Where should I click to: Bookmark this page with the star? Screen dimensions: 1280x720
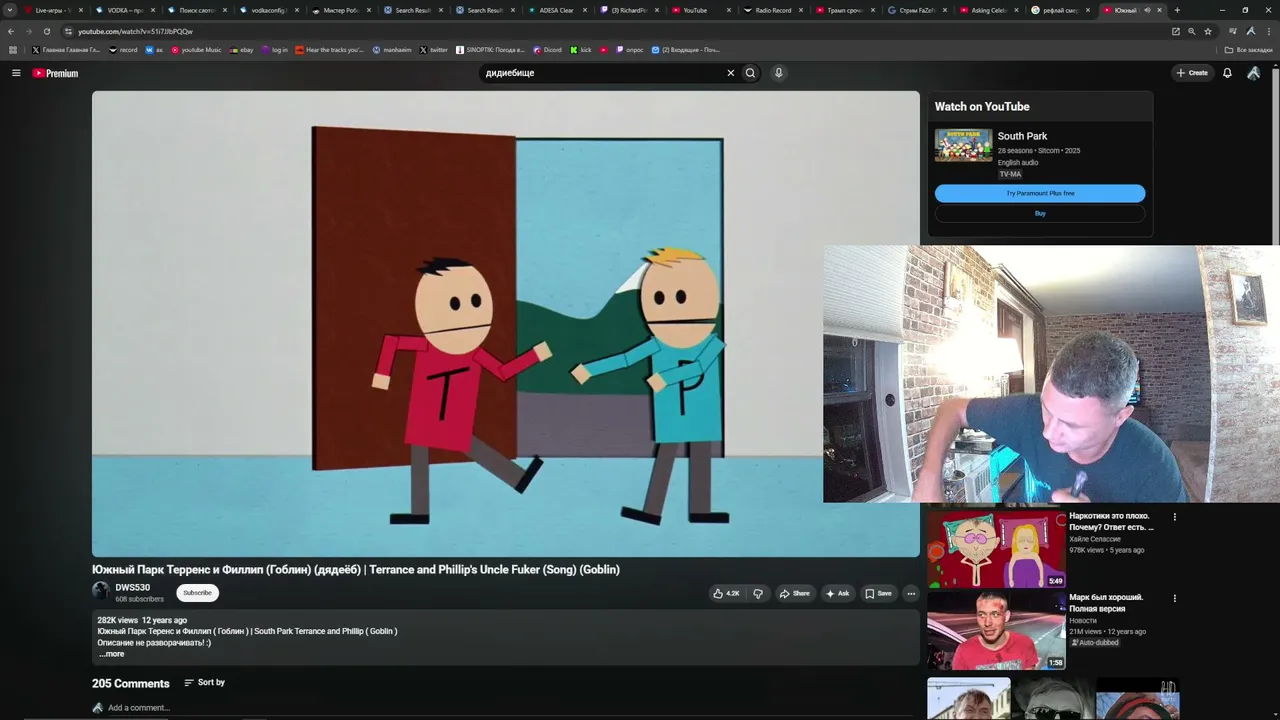[1207, 31]
